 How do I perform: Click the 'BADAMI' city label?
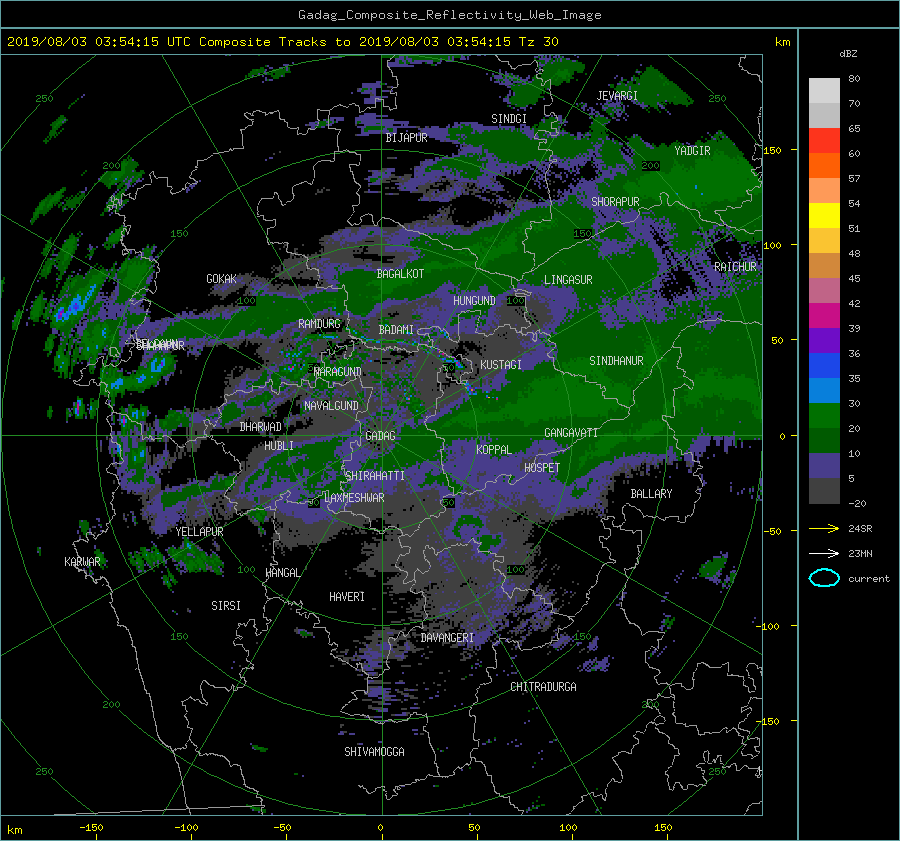click(396, 330)
